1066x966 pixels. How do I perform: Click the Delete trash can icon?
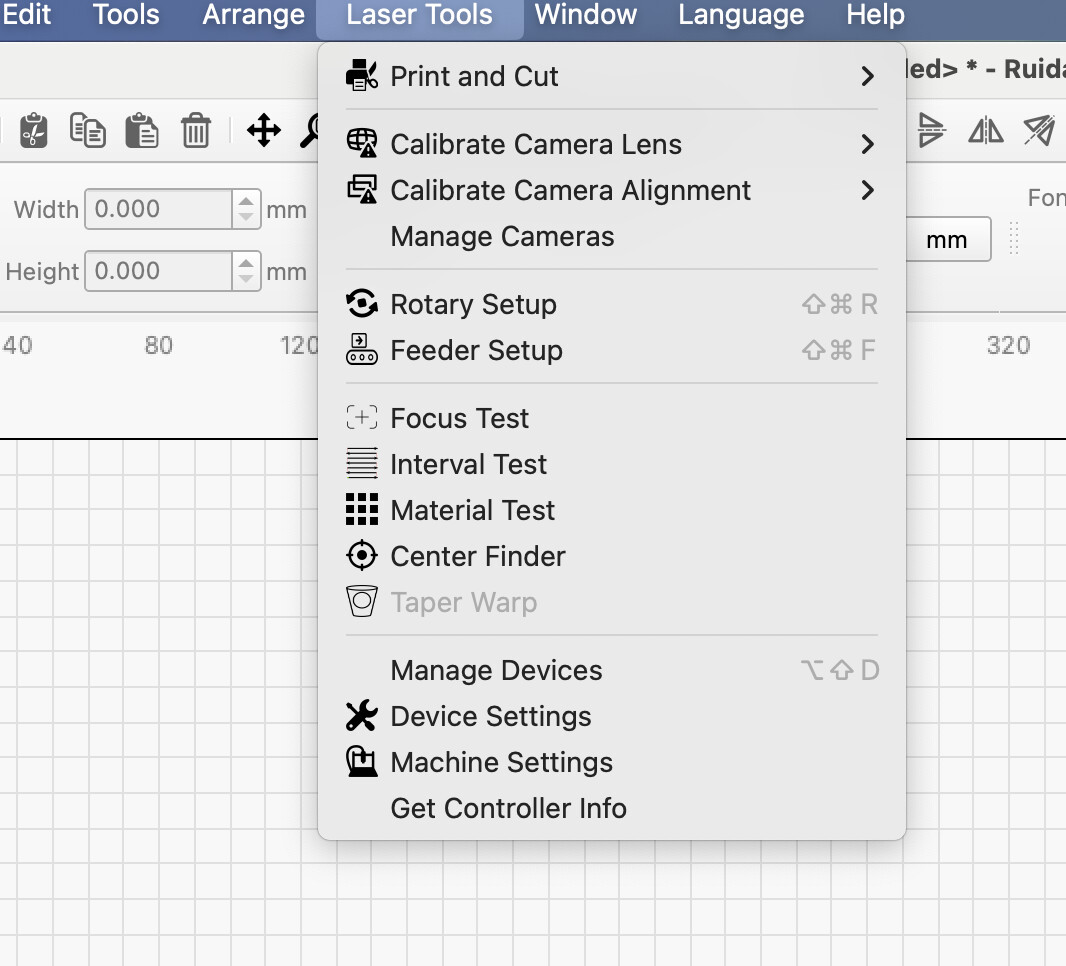click(196, 131)
